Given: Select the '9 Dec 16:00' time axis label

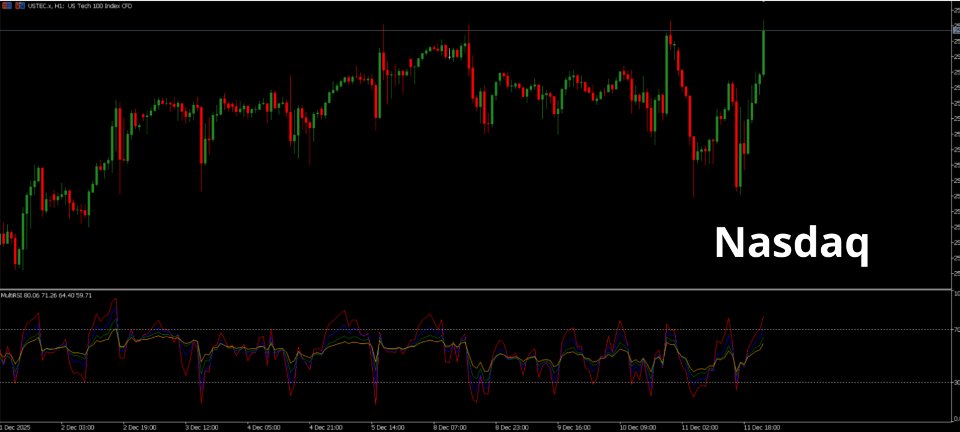Looking at the screenshot, I should tap(573, 426).
